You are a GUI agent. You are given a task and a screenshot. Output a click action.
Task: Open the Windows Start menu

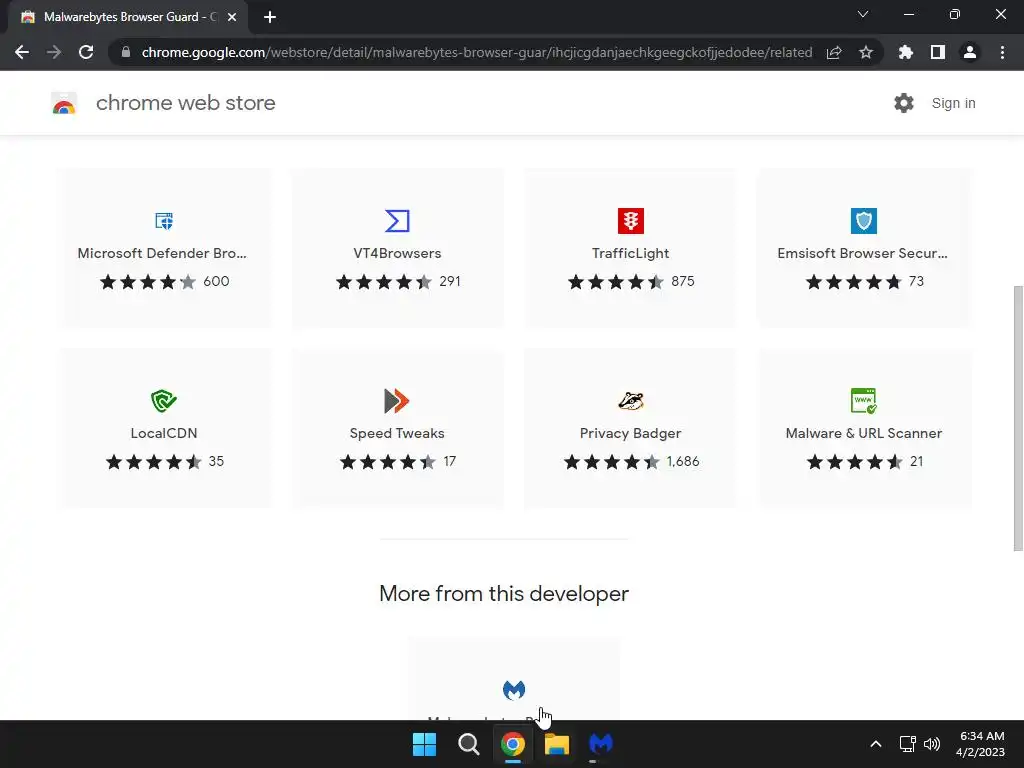[x=424, y=744]
